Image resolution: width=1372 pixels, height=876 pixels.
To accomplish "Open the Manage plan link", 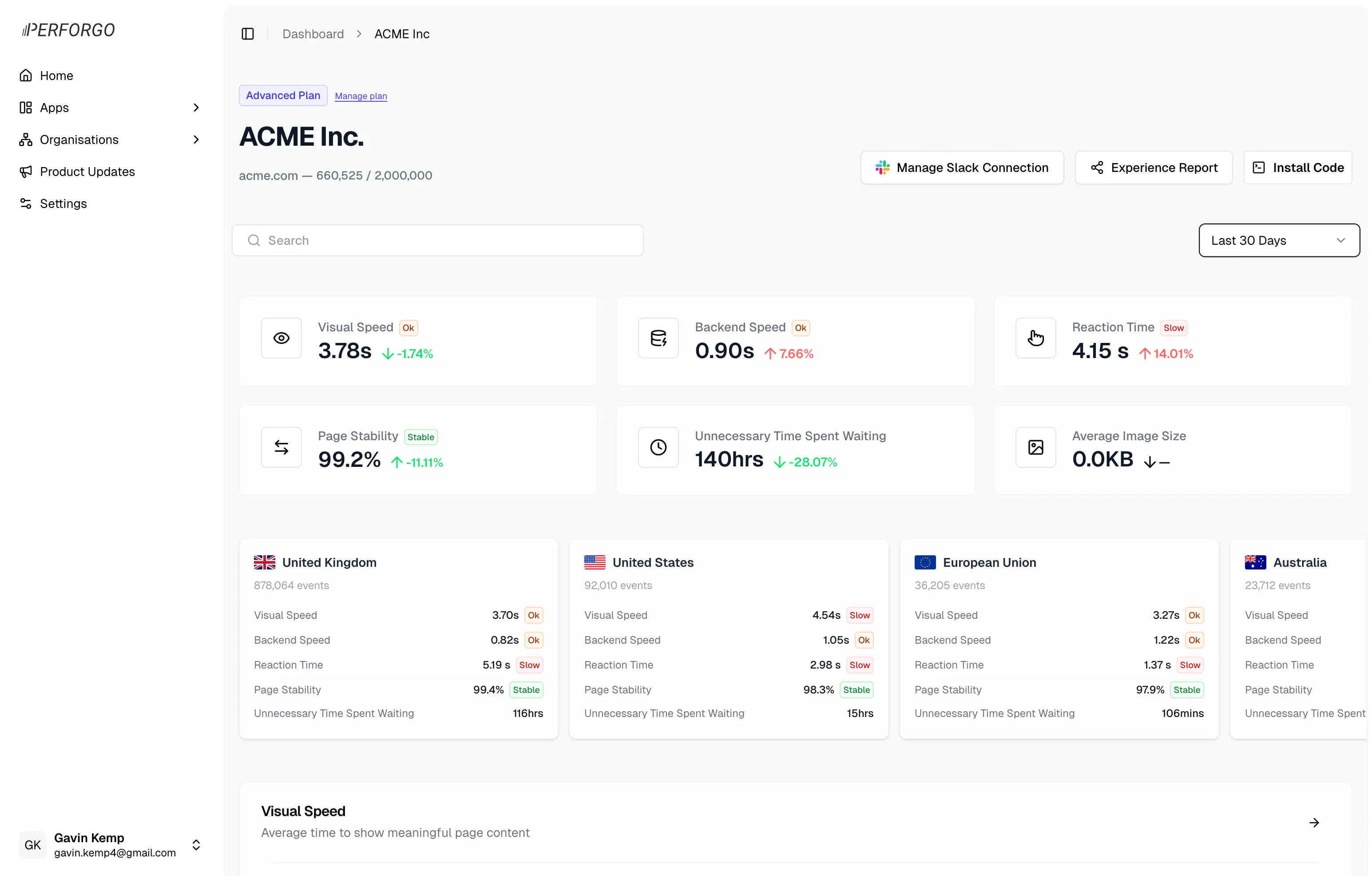I will [361, 96].
